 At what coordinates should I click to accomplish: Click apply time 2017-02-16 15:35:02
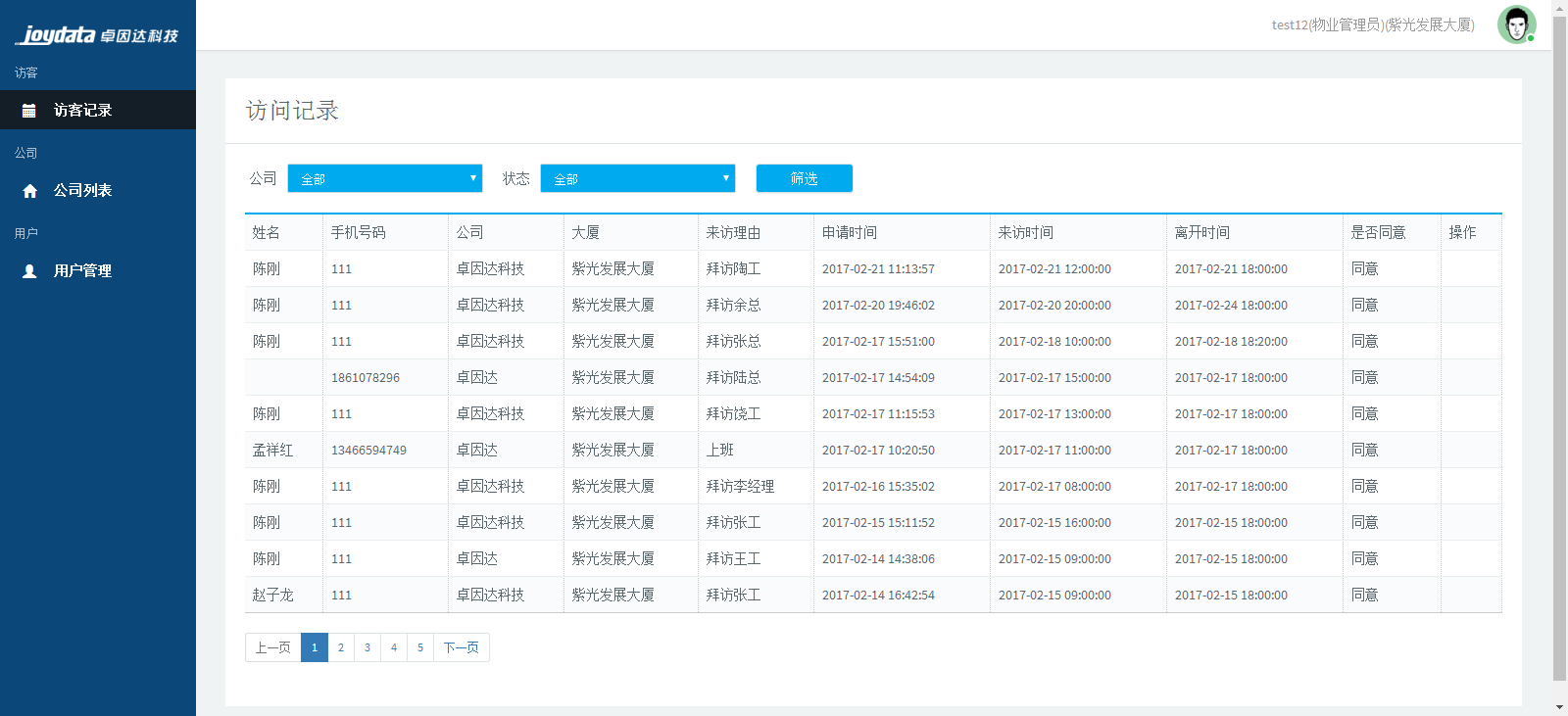(879, 487)
